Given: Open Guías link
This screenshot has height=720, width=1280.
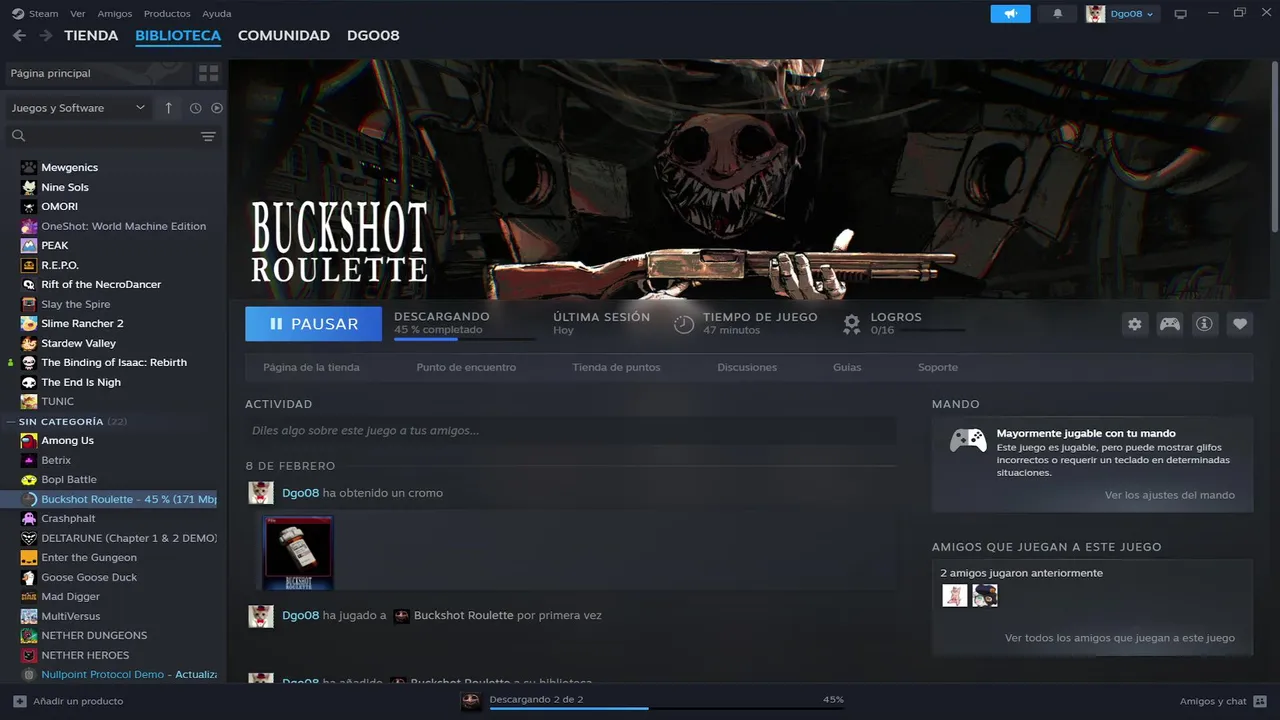Looking at the screenshot, I should [847, 367].
